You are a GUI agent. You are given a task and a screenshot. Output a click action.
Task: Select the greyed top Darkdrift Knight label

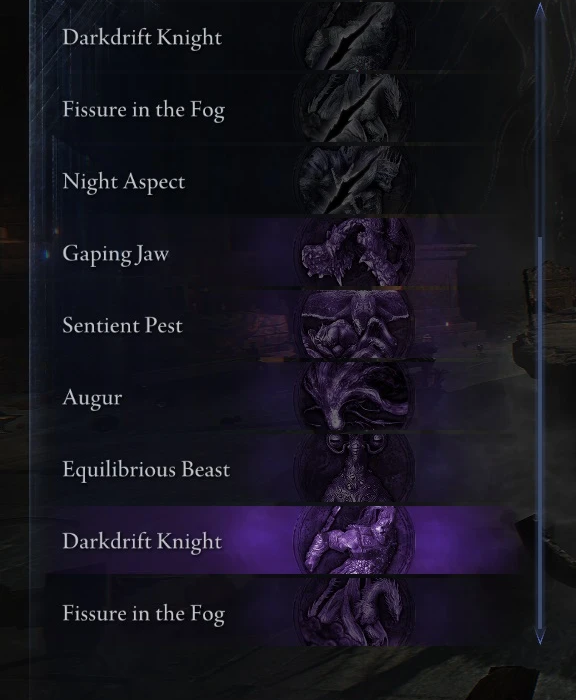point(142,37)
